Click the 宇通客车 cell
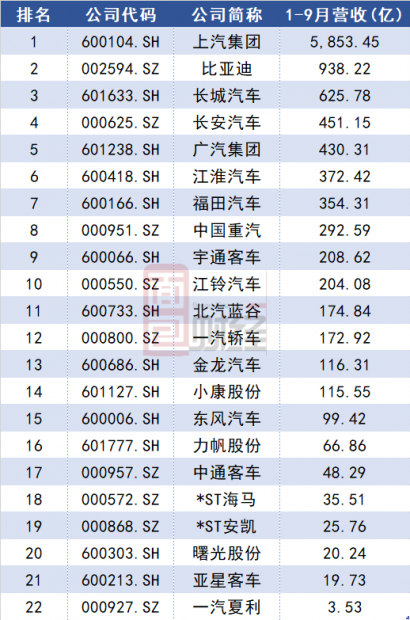This screenshot has width=410, height=620. 227,257
